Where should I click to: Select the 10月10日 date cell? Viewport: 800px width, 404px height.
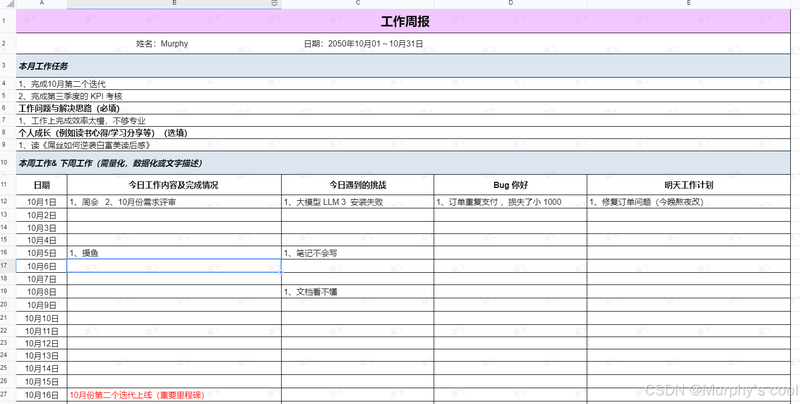coord(41,318)
